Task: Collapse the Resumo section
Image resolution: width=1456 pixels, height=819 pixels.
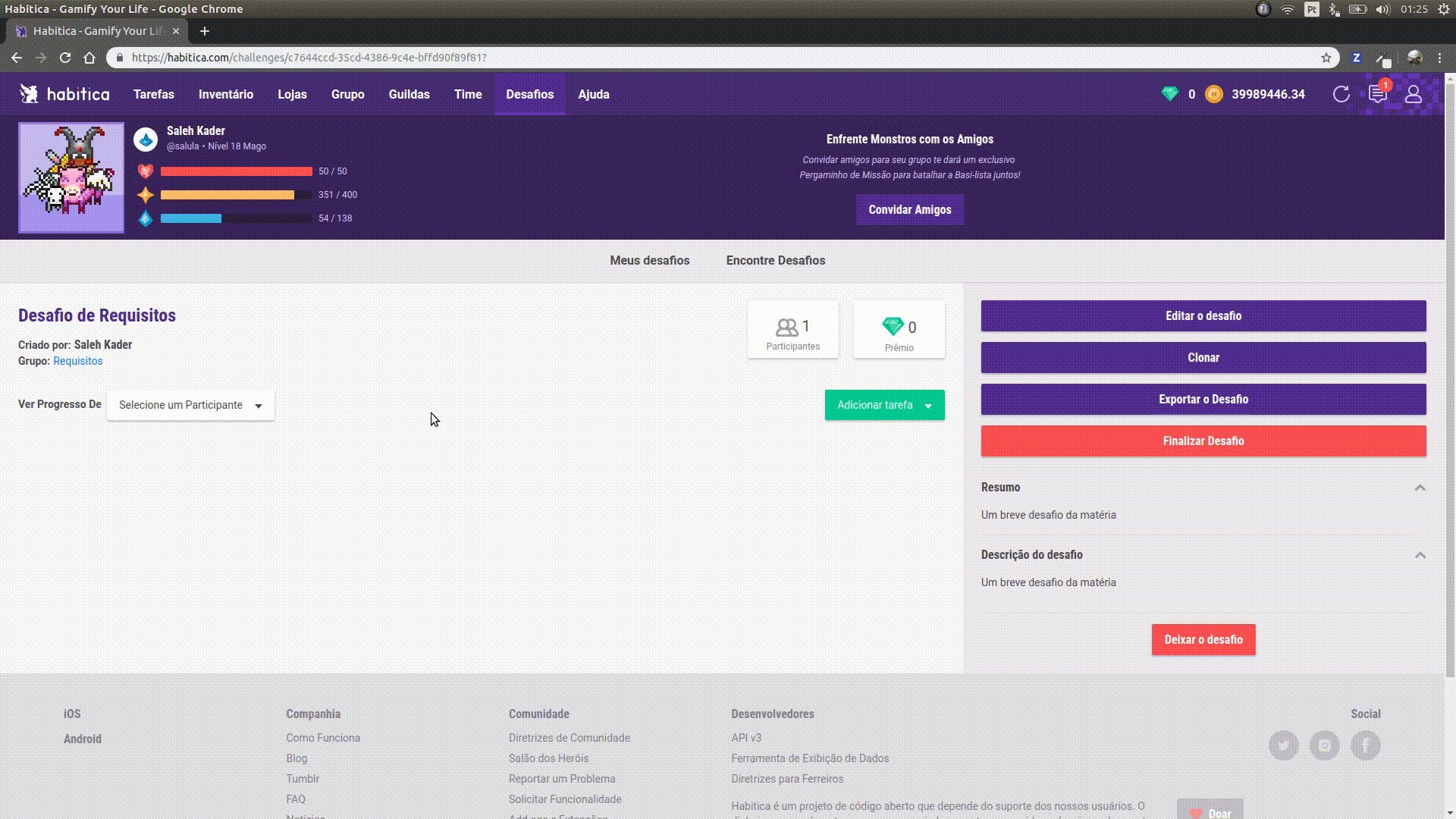Action: tap(1420, 488)
